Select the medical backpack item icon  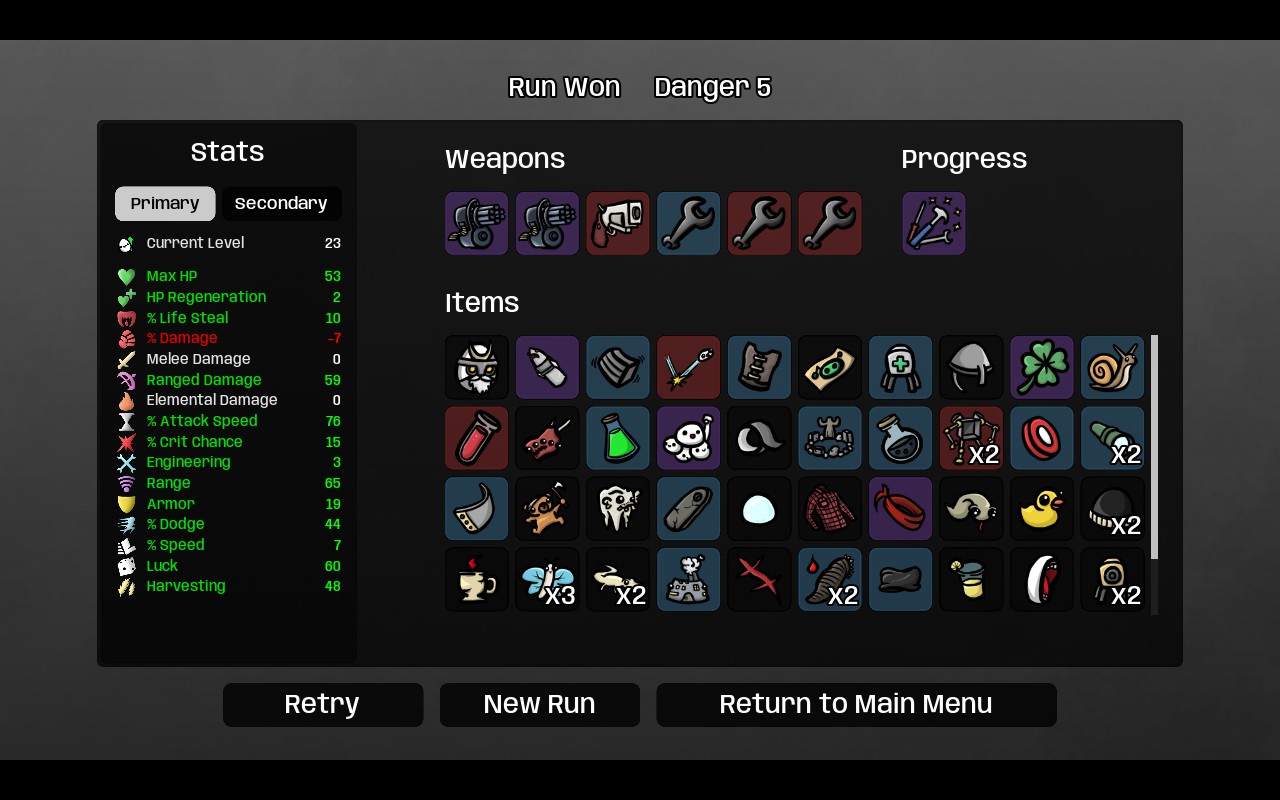[x=901, y=368]
